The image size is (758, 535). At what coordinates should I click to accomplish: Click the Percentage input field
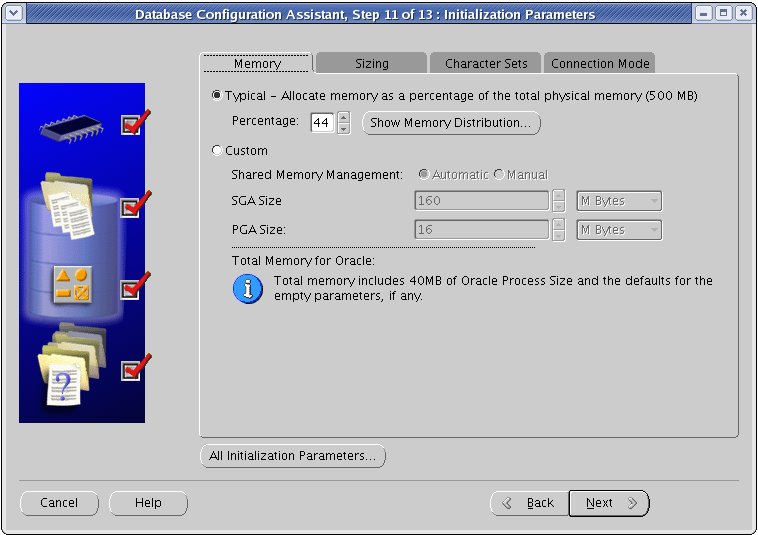(321, 123)
